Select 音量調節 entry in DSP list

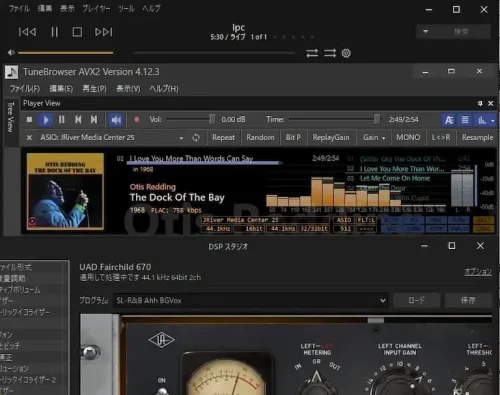point(13,278)
